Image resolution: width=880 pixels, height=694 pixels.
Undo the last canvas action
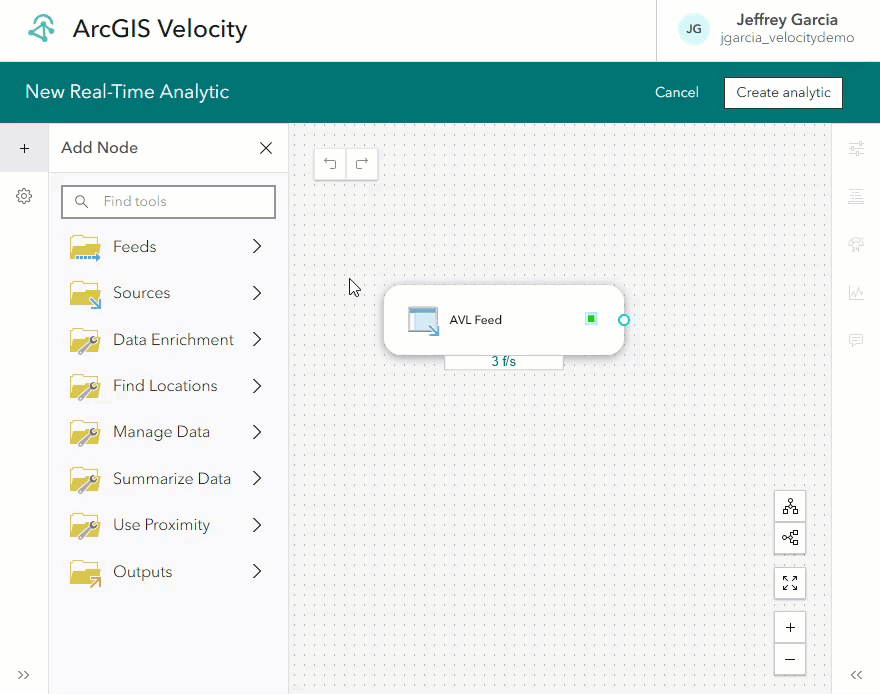coord(330,164)
